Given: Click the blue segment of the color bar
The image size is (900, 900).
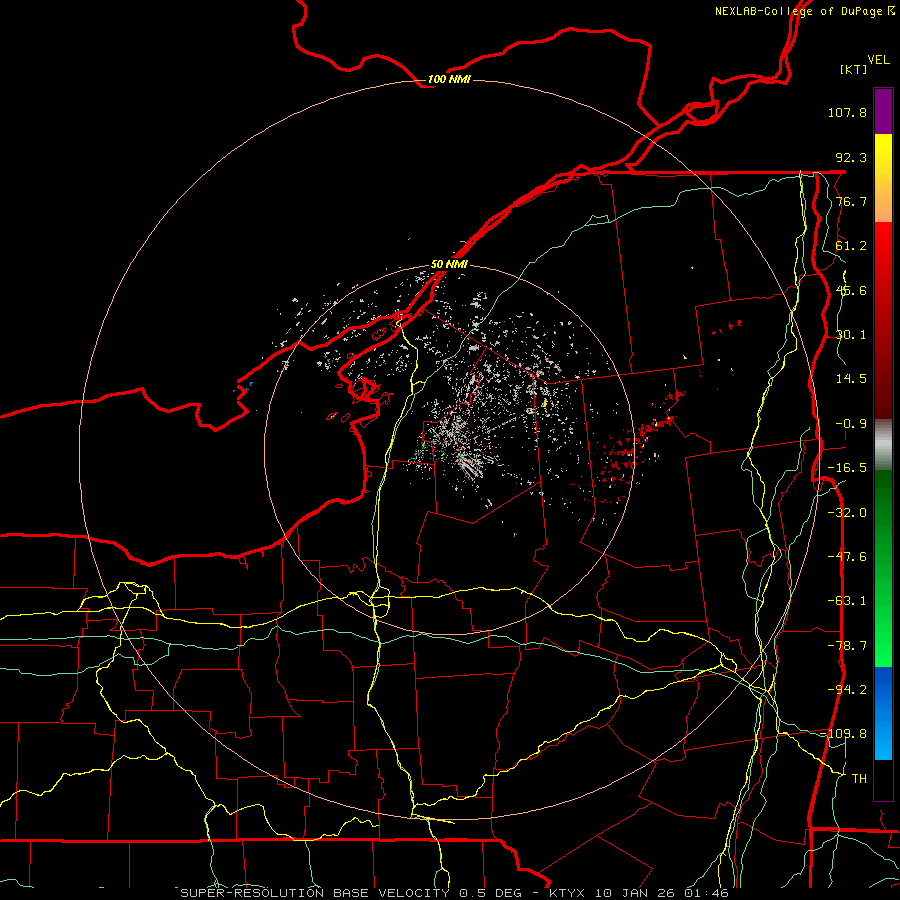Looking at the screenshot, I should click(x=883, y=713).
